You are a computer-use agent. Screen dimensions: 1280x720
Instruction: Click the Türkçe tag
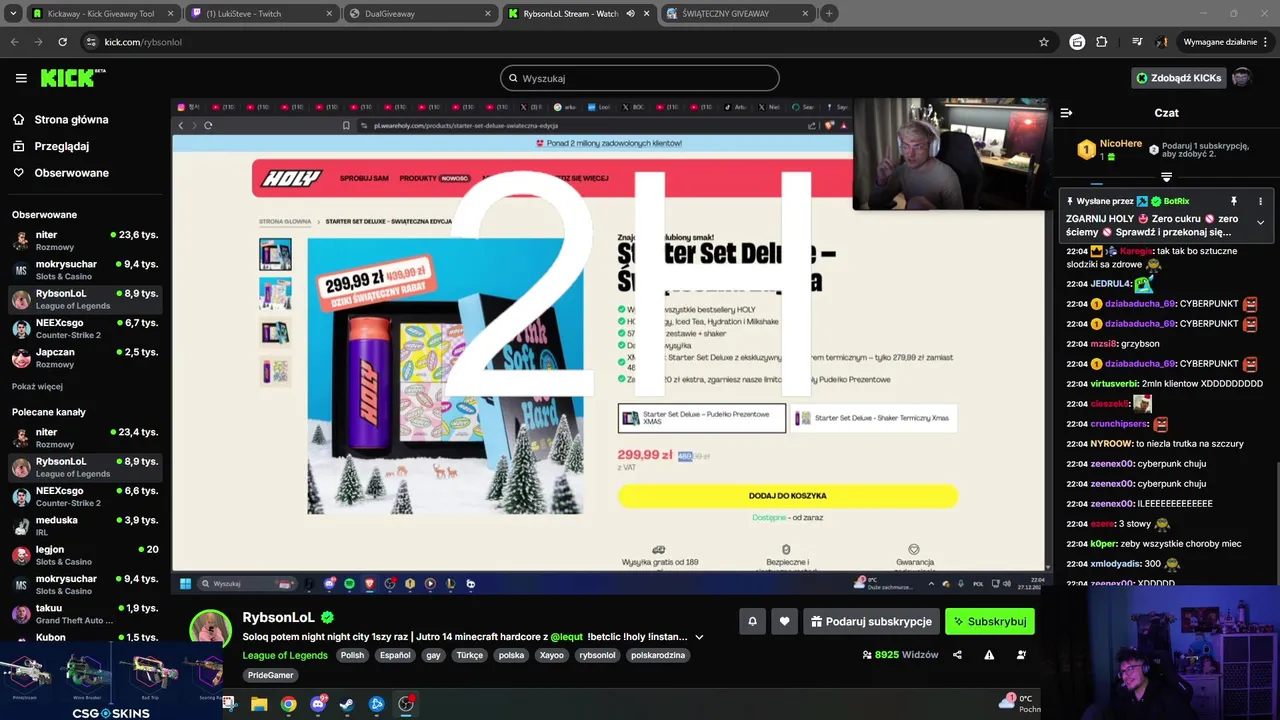coord(469,655)
